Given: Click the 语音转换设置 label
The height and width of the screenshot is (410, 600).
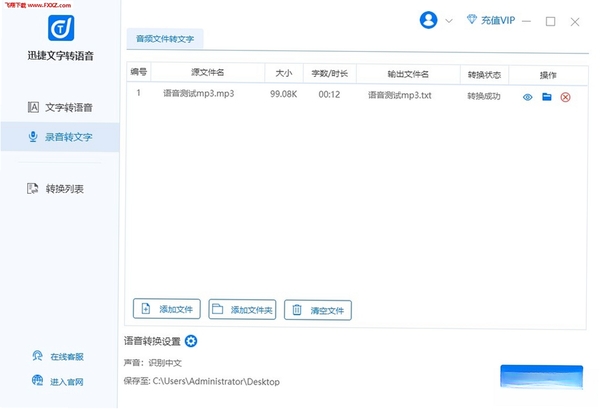Looking at the screenshot, I should [152, 341].
